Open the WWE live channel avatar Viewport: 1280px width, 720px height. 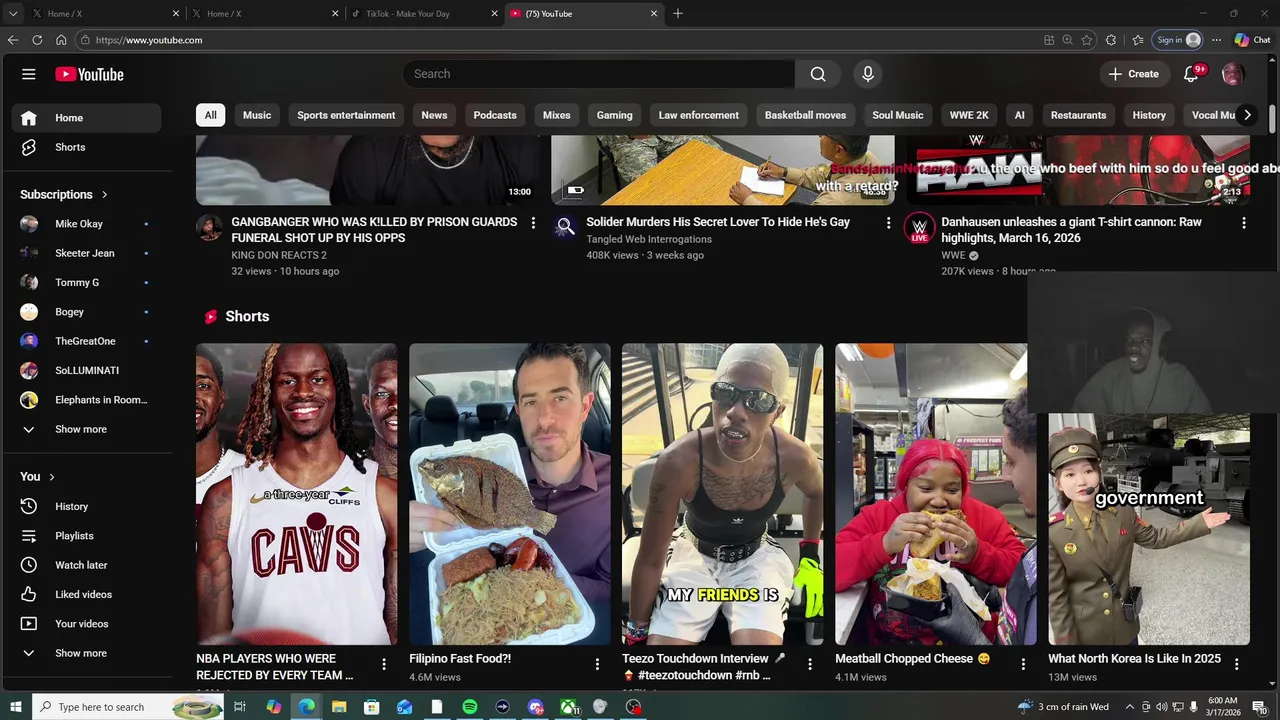click(919, 228)
